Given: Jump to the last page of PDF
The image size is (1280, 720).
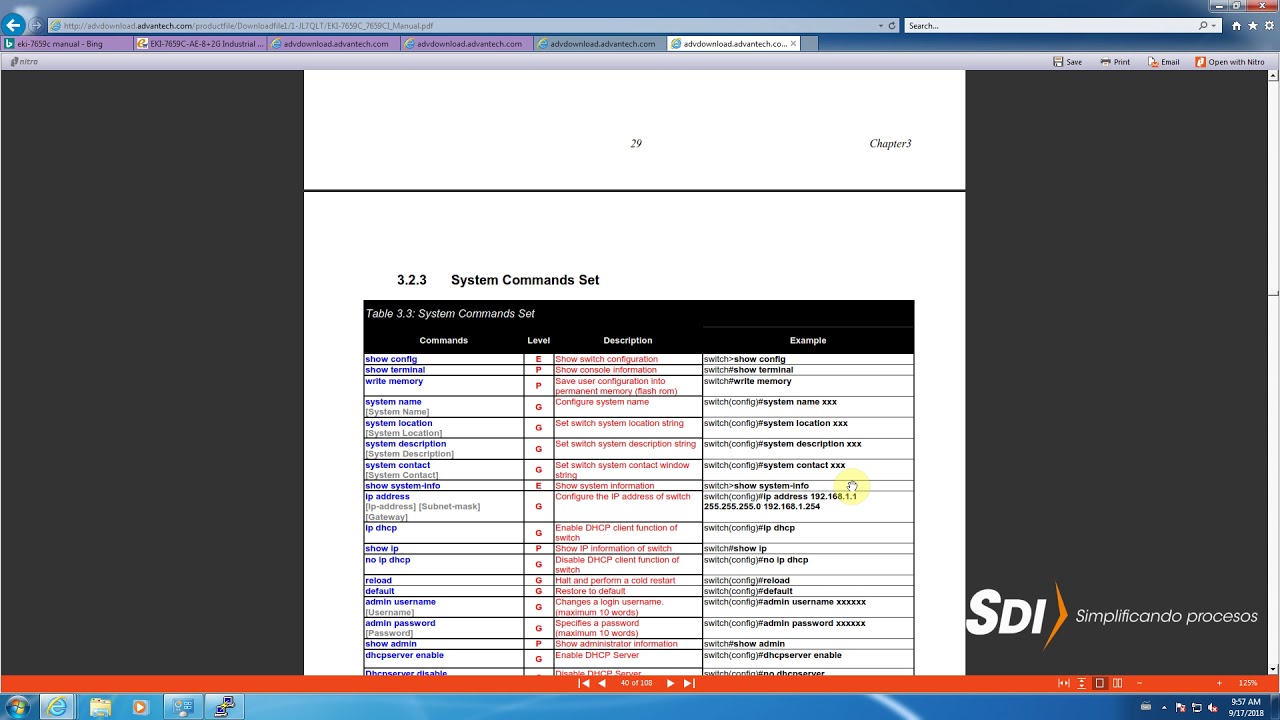Looking at the screenshot, I should tap(688, 683).
